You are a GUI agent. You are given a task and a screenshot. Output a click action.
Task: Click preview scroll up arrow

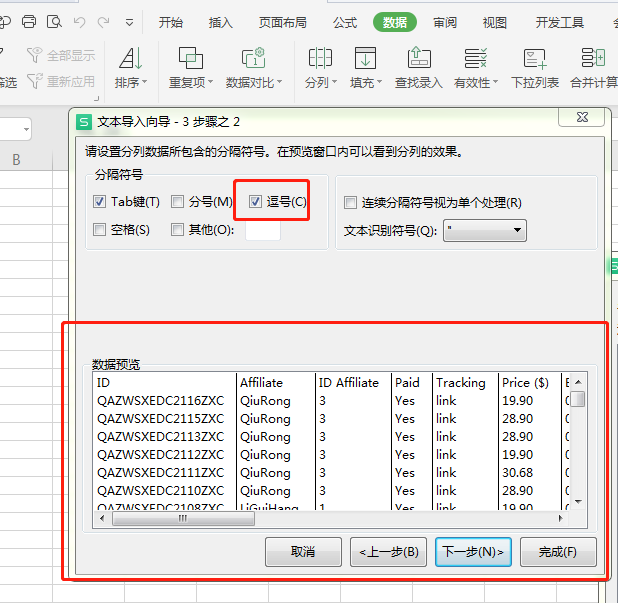[x=578, y=382]
